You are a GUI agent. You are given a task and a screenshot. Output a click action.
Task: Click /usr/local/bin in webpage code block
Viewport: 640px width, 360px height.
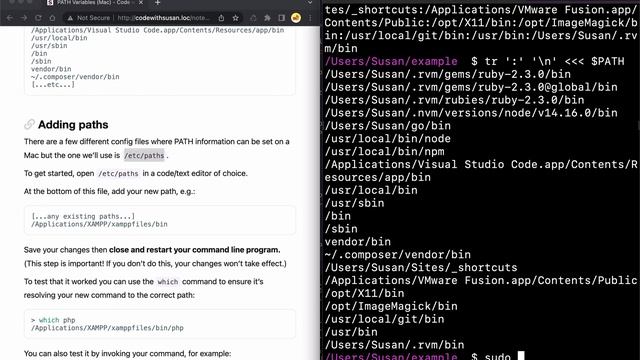(x=59, y=38)
